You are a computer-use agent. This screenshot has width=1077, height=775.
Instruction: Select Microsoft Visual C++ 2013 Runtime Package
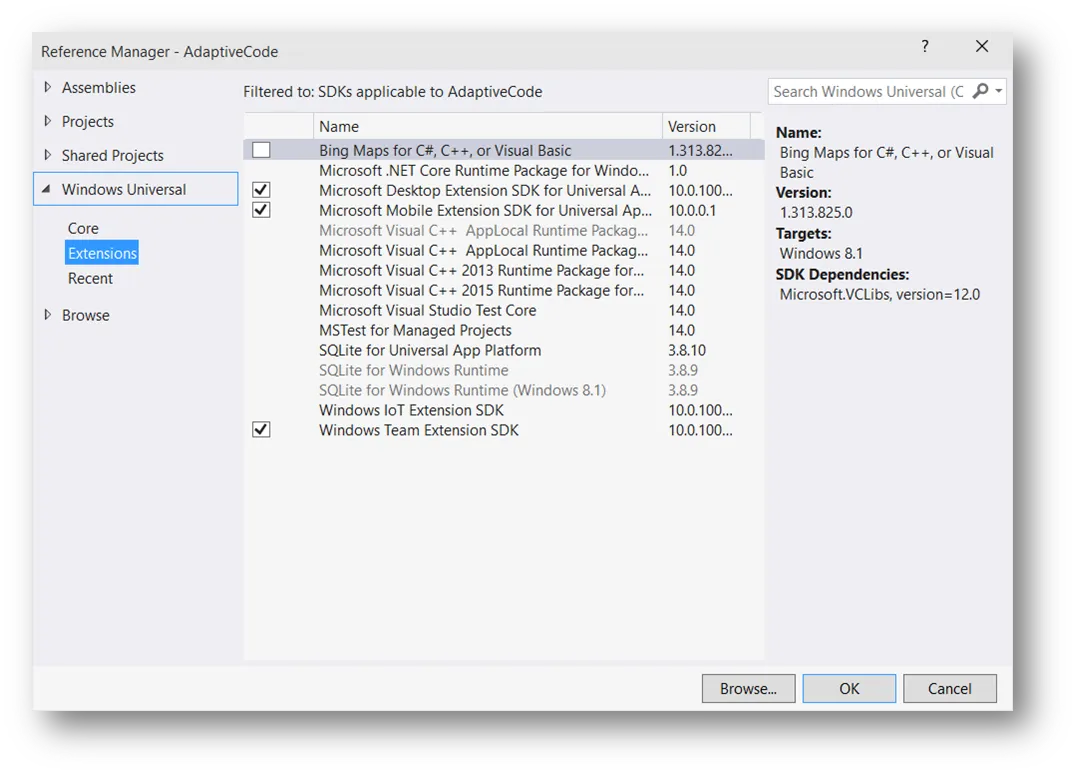503,270
